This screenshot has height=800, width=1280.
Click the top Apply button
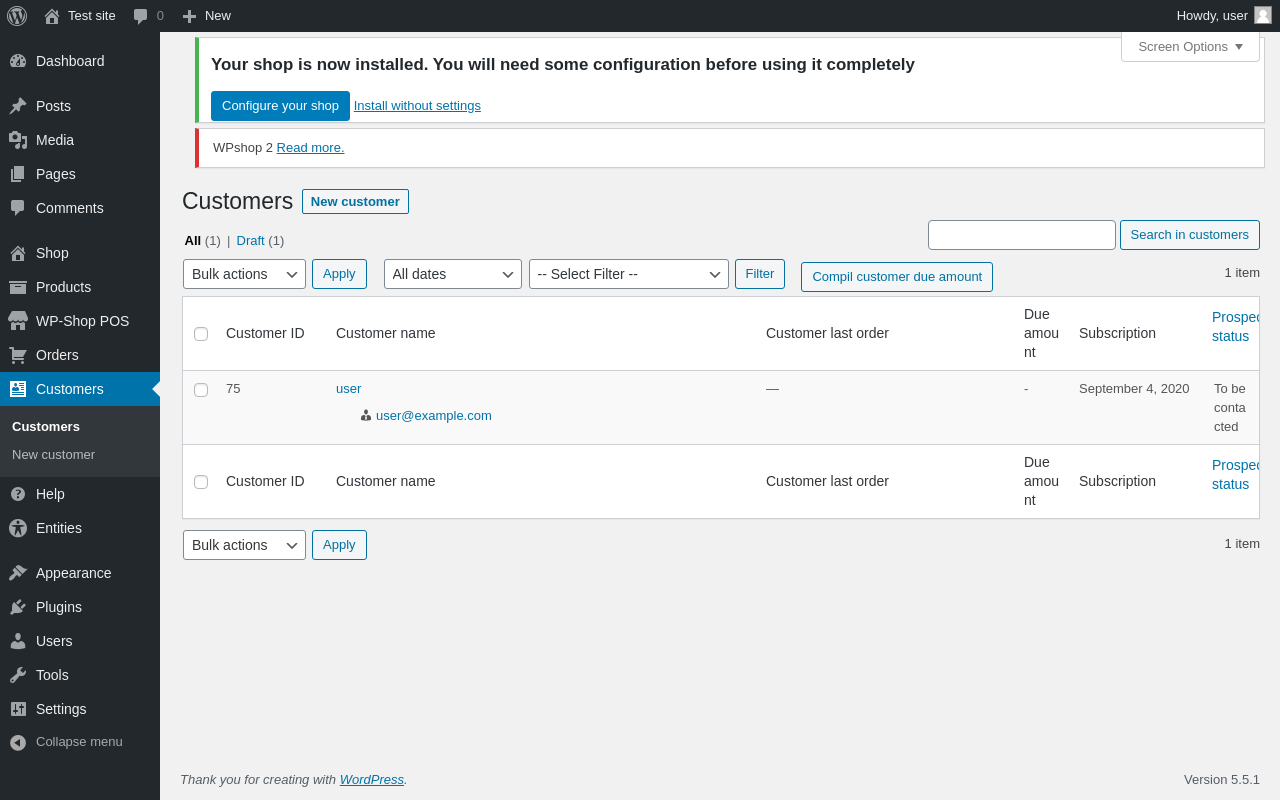[x=339, y=274]
